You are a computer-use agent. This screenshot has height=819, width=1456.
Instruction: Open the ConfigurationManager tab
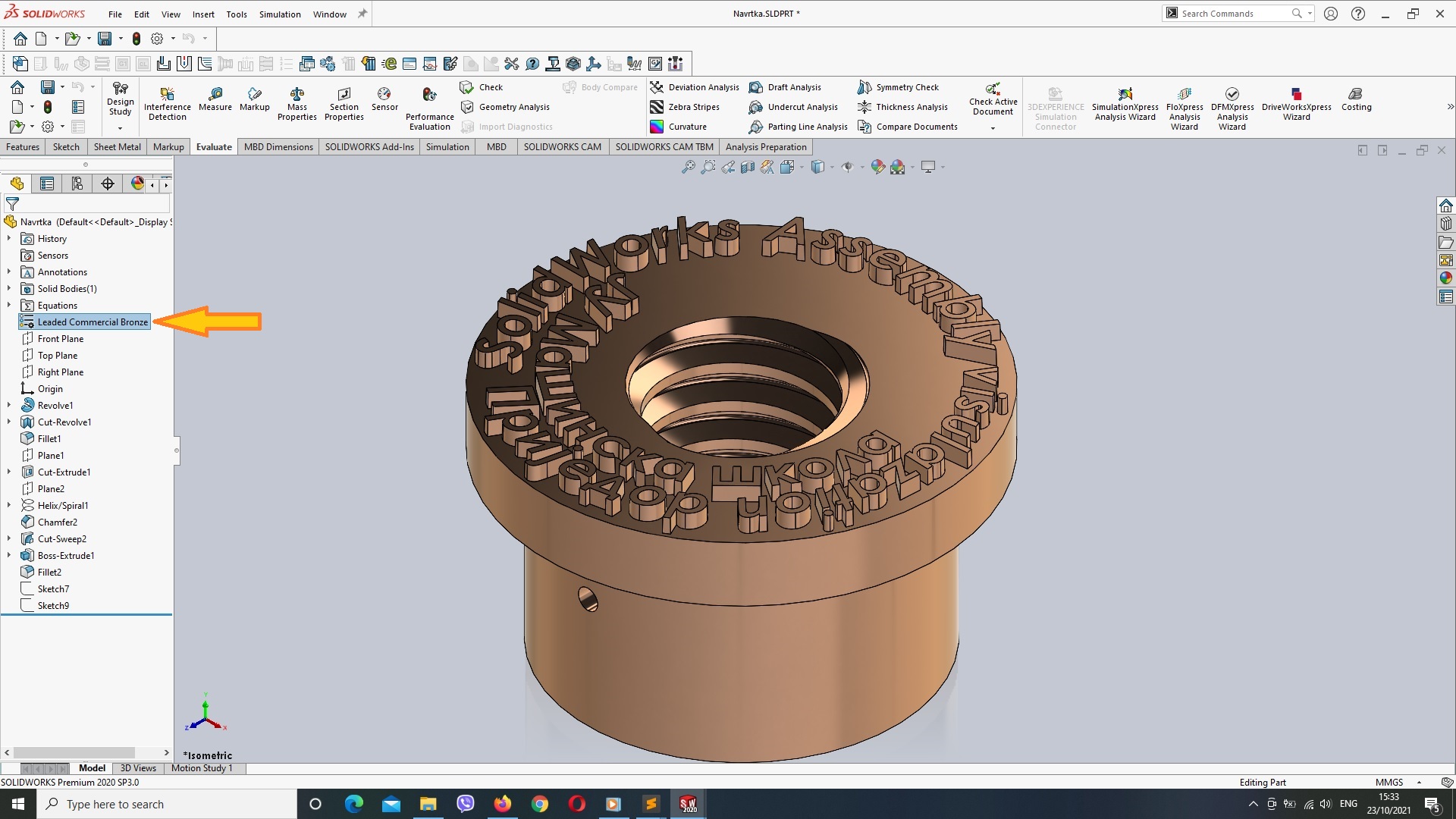point(77,184)
